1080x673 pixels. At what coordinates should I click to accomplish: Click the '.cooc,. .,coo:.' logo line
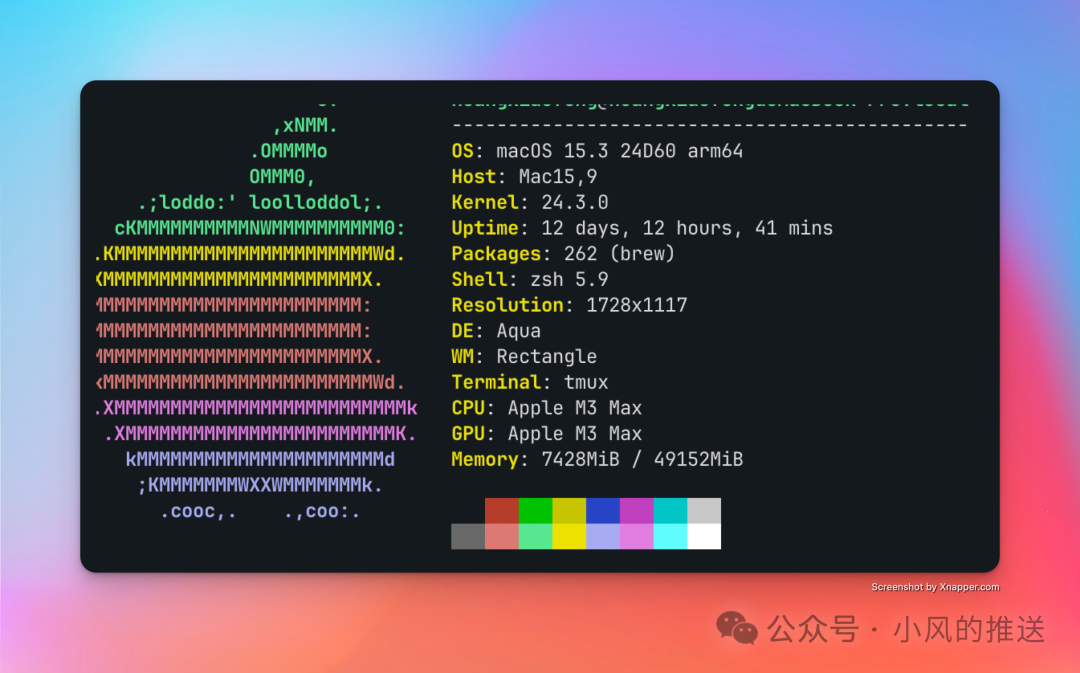point(260,512)
